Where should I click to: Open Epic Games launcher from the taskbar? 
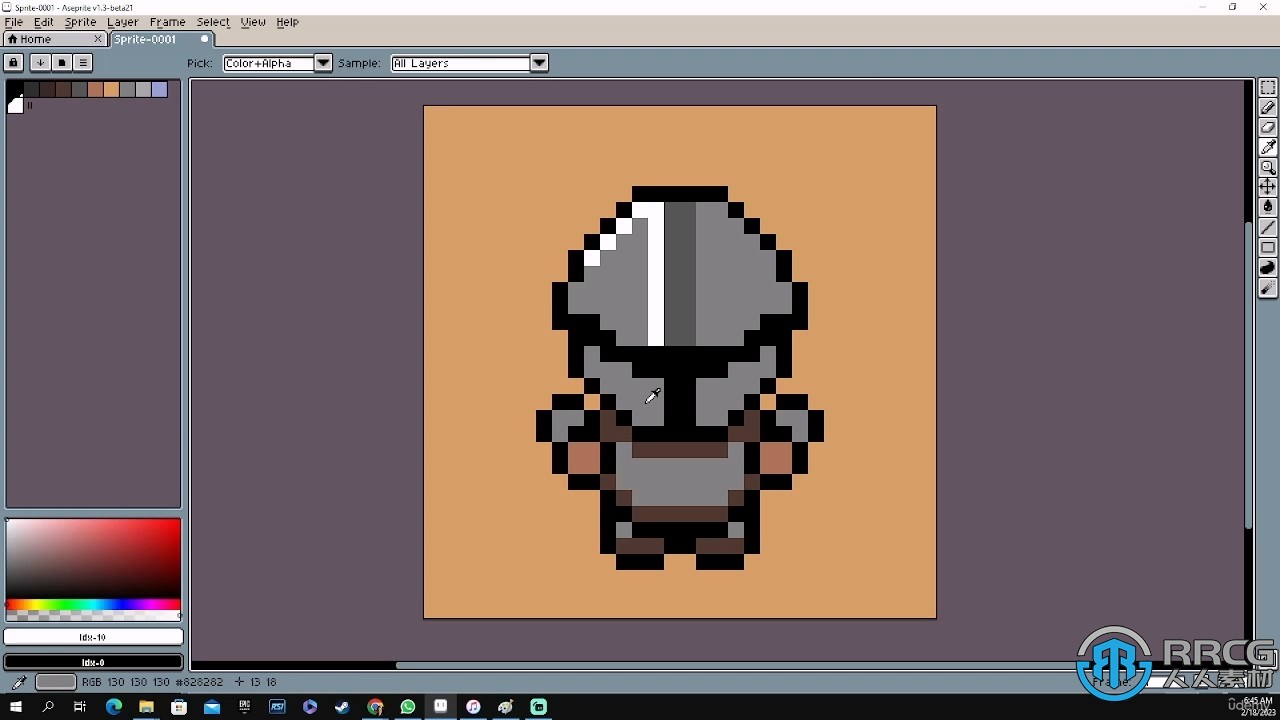245,707
